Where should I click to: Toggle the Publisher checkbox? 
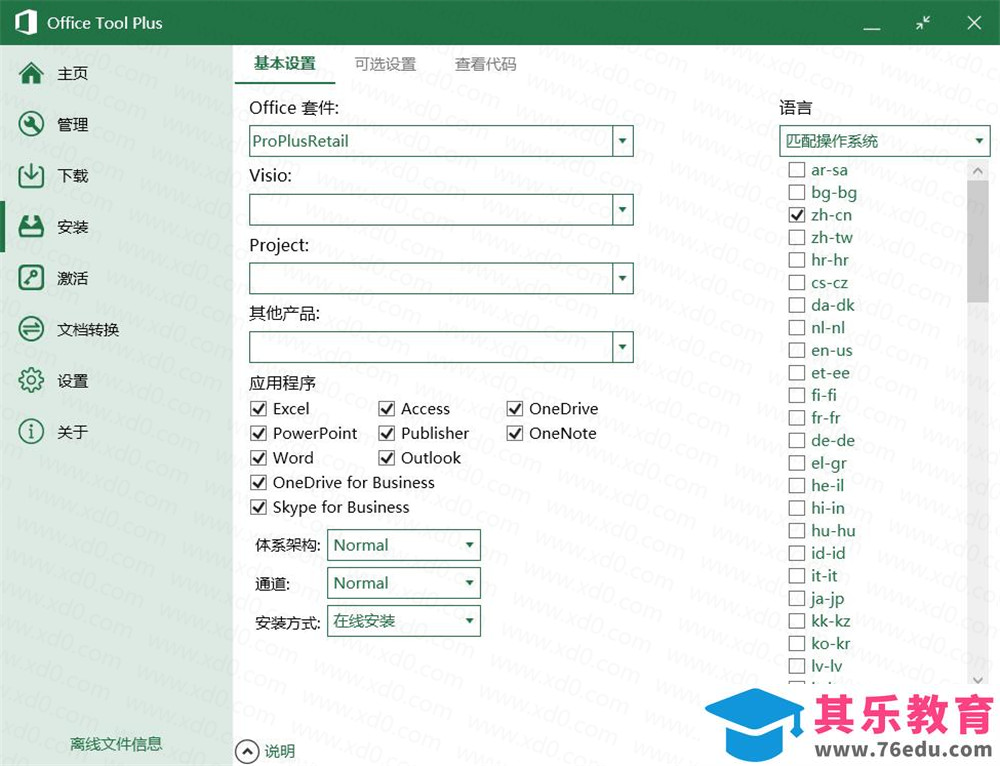[x=386, y=434]
